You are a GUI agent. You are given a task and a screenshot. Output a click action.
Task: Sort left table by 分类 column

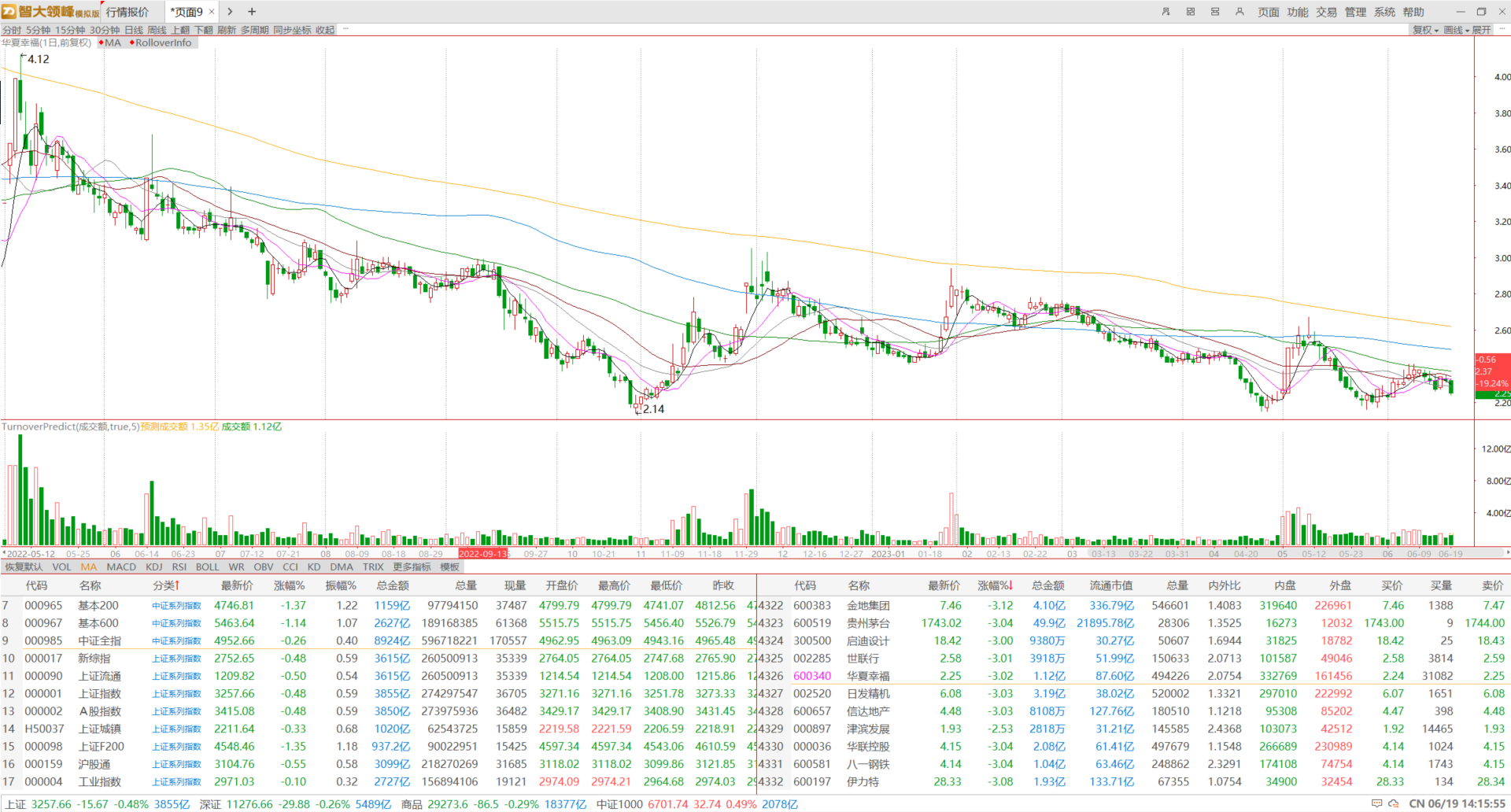[x=166, y=585]
